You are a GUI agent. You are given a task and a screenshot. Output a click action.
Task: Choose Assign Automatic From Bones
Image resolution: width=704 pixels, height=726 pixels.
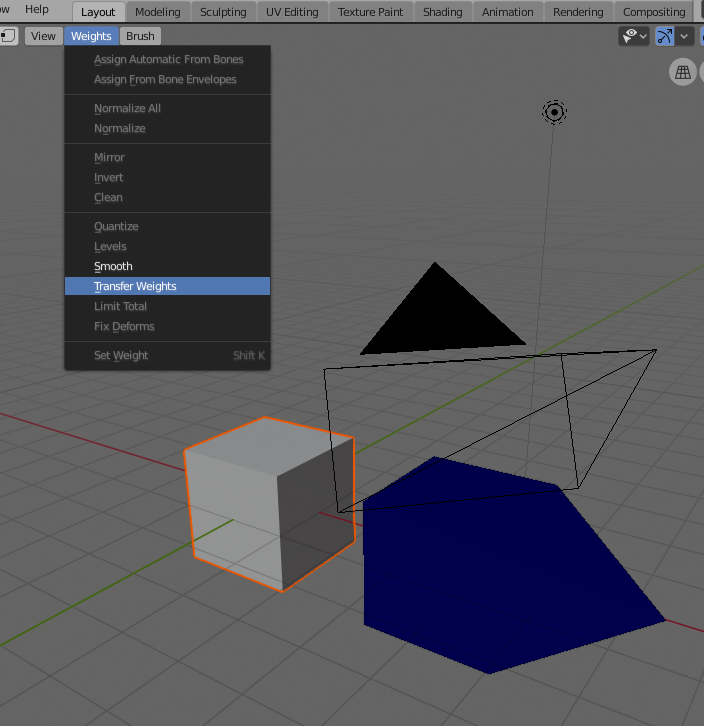(168, 59)
